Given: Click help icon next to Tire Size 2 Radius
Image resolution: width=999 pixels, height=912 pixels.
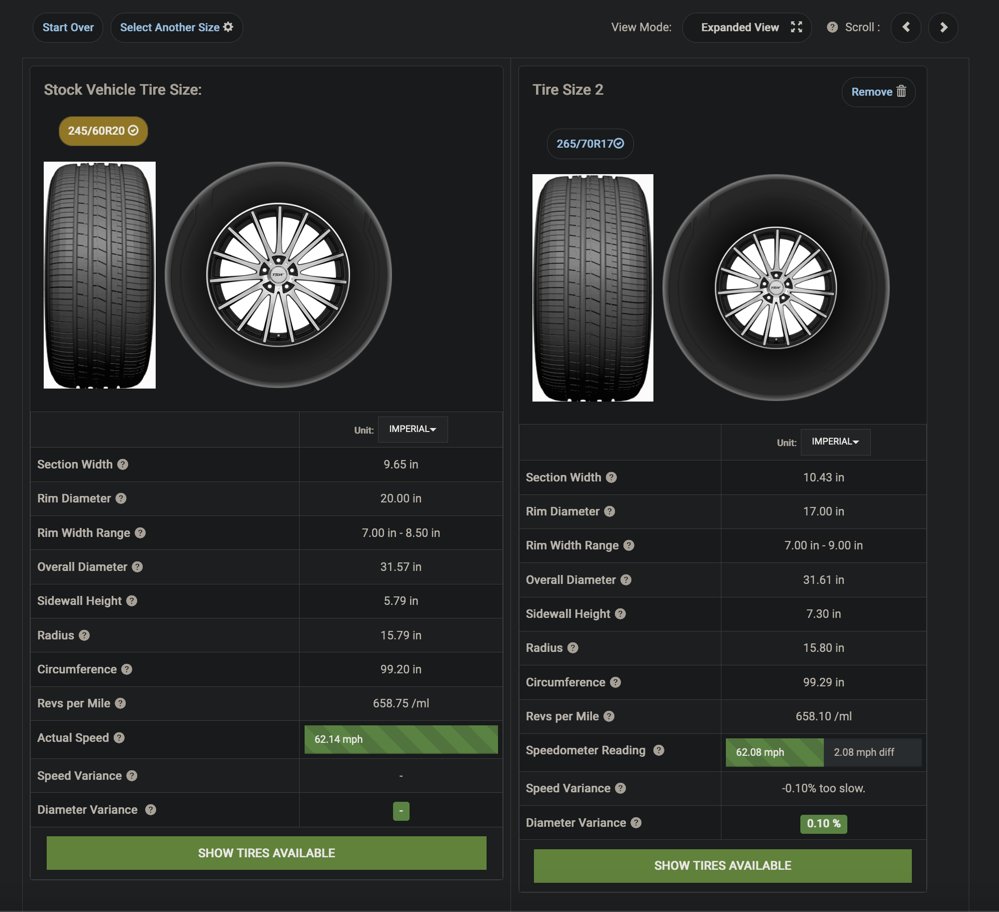Looking at the screenshot, I should click(x=573, y=648).
